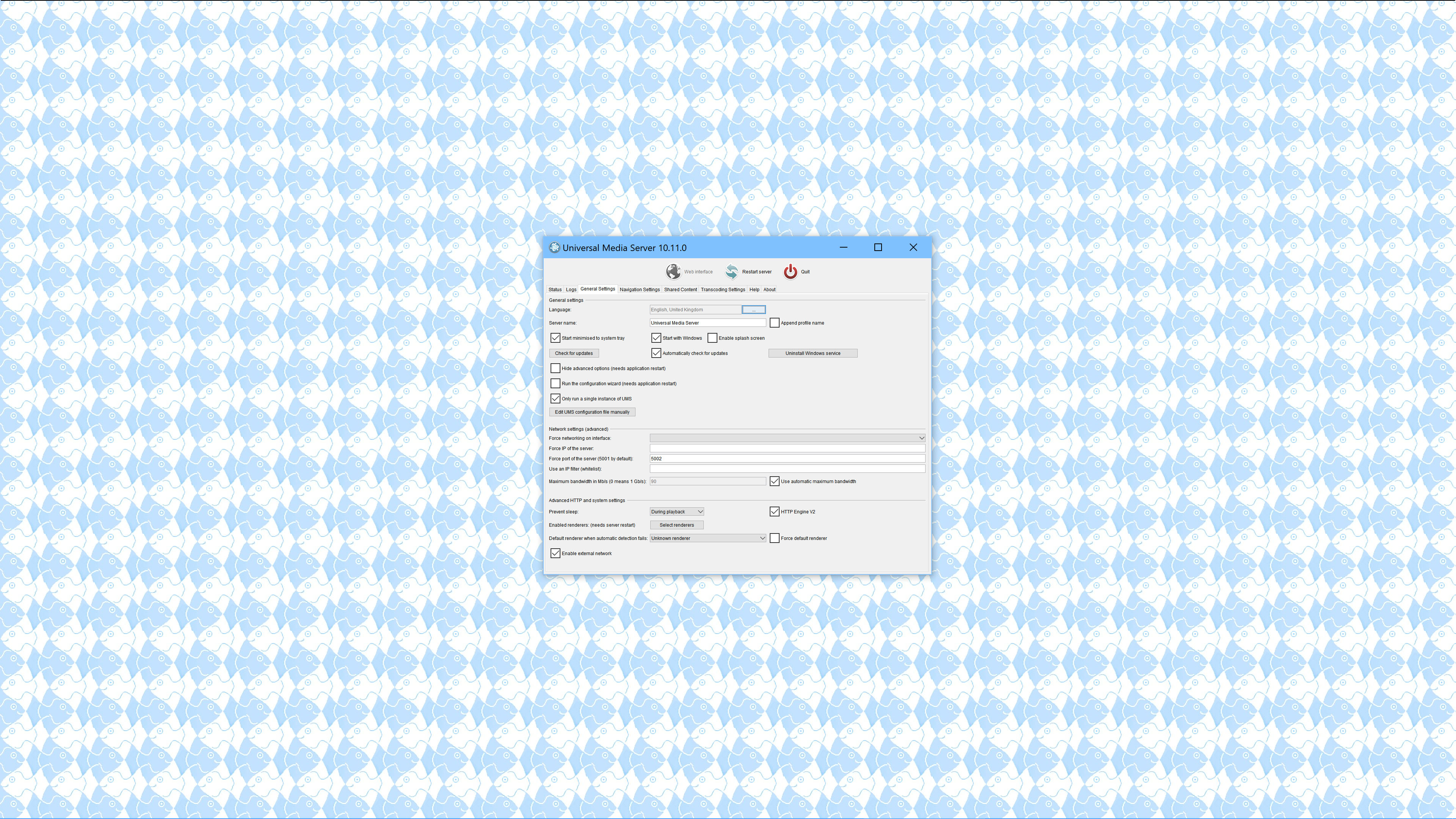Toggle Enable external network checkbox
This screenshot has width=1456, height=819.
[555, 553]
